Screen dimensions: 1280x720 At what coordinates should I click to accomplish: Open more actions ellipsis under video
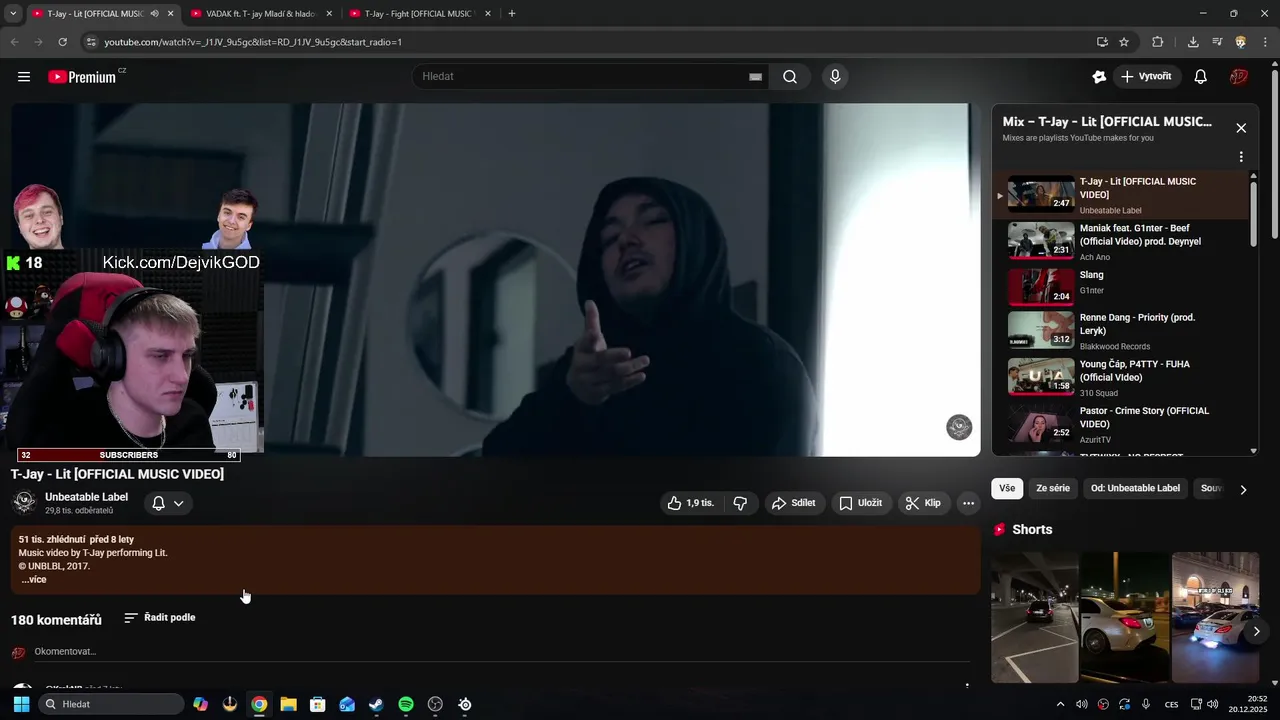[968, 503]
